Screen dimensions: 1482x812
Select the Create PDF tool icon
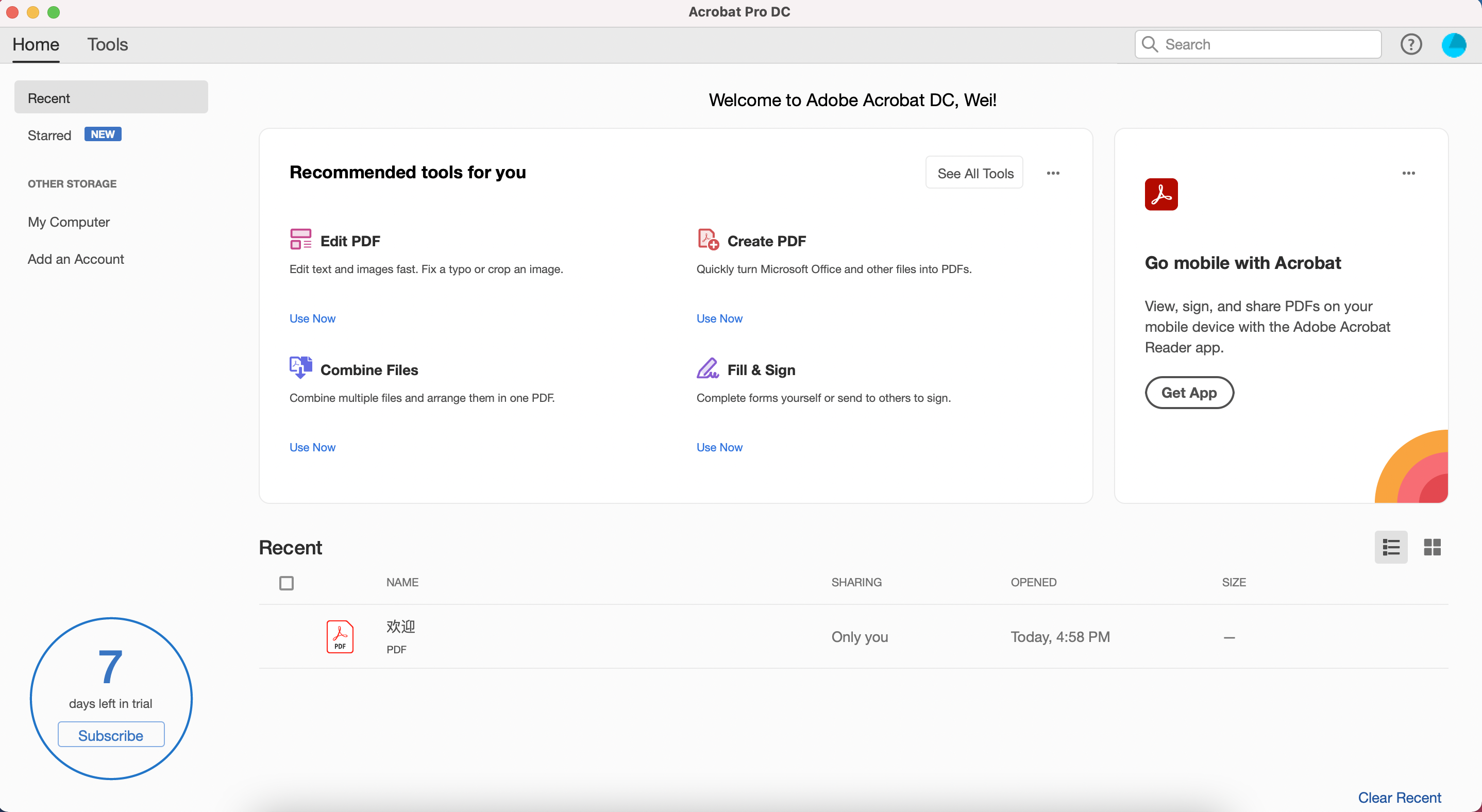[707, 239]
